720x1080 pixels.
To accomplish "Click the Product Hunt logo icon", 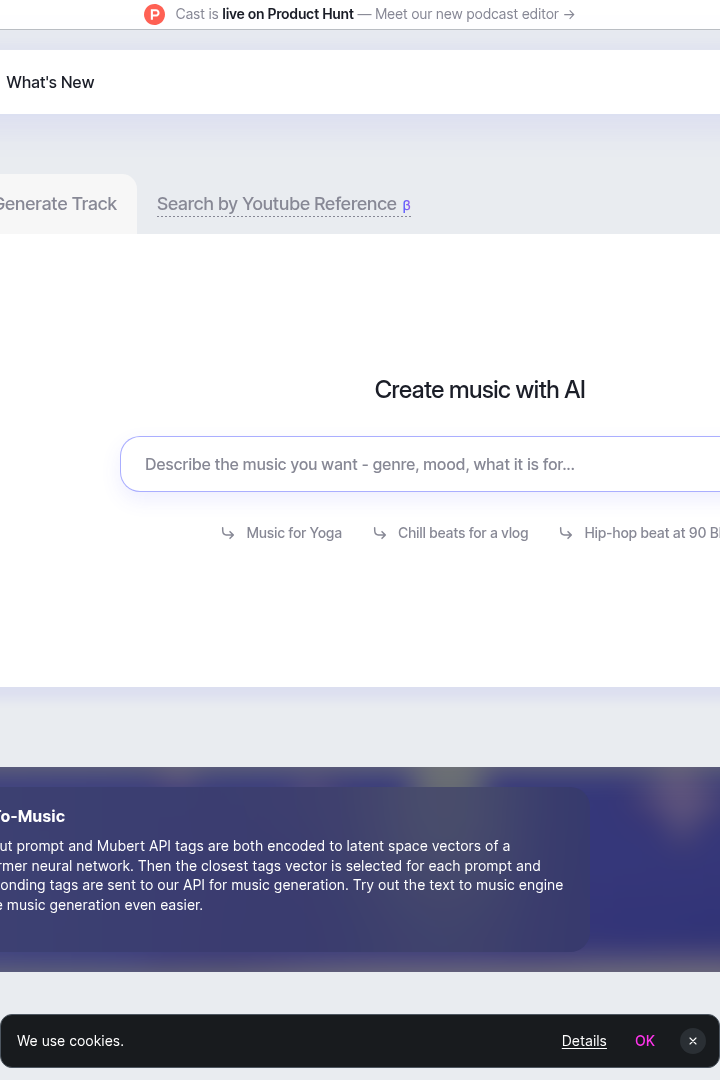I will tap(154, 14).
